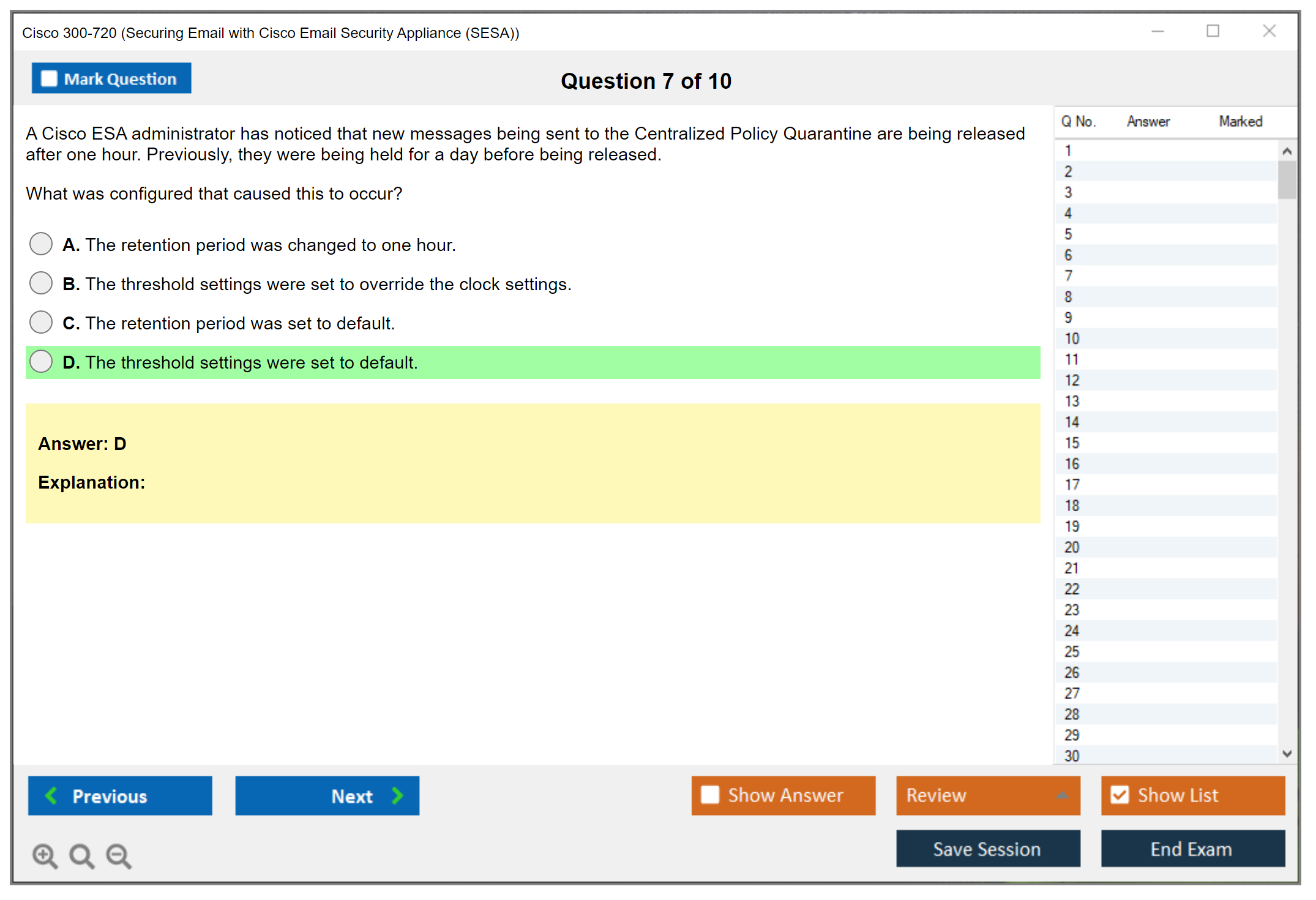Click the green right arrow on Next
Image resolution: width=1316 pixels, height=900 pixels.
[x=397, y=795]
